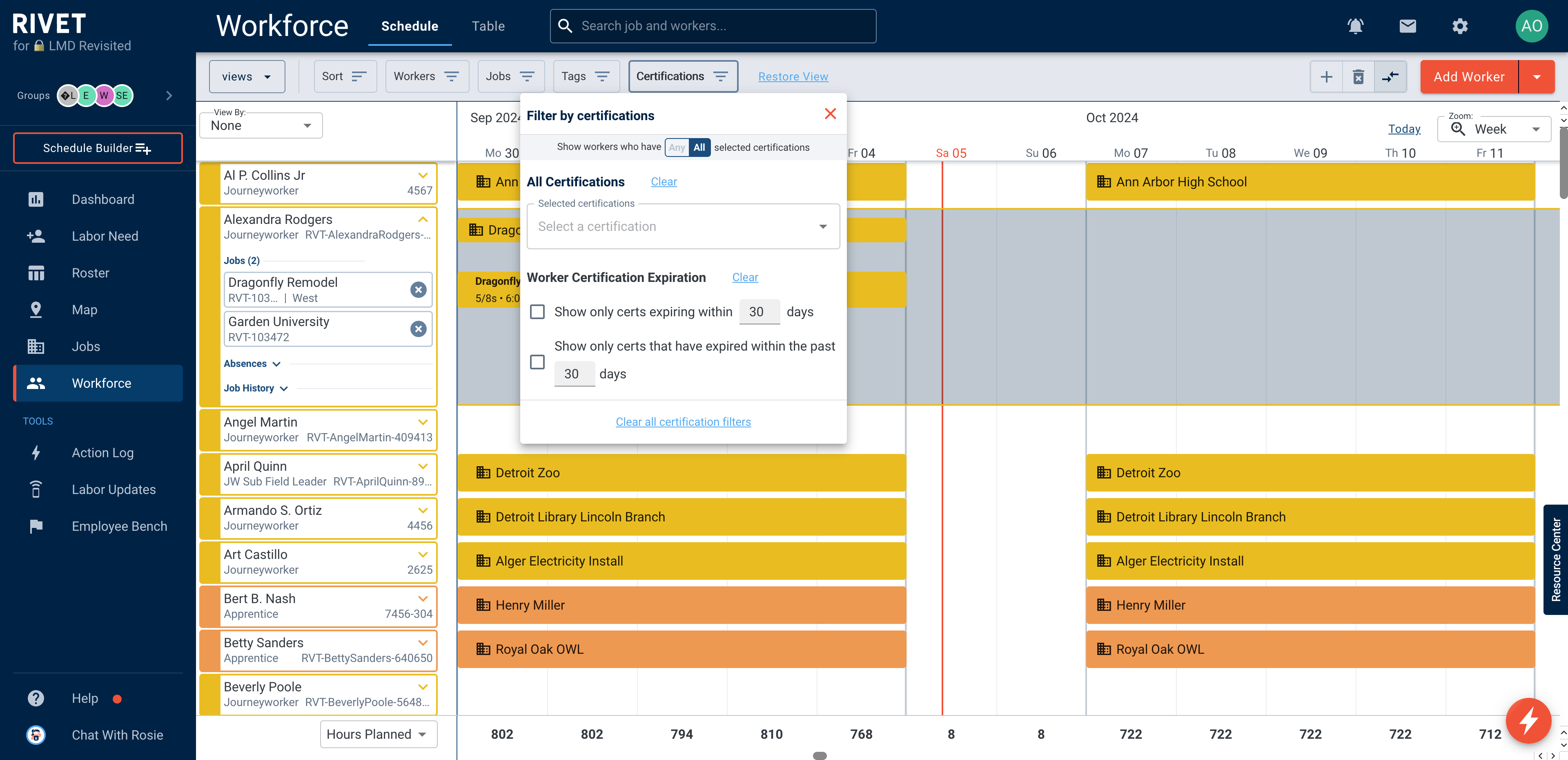Select the Any certifications toggle
This screenshot has width=1568, height=760.
(677, 148)
